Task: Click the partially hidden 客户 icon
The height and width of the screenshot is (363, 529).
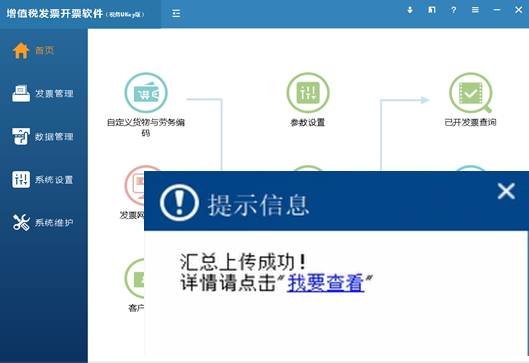Action: pos(134,278)
